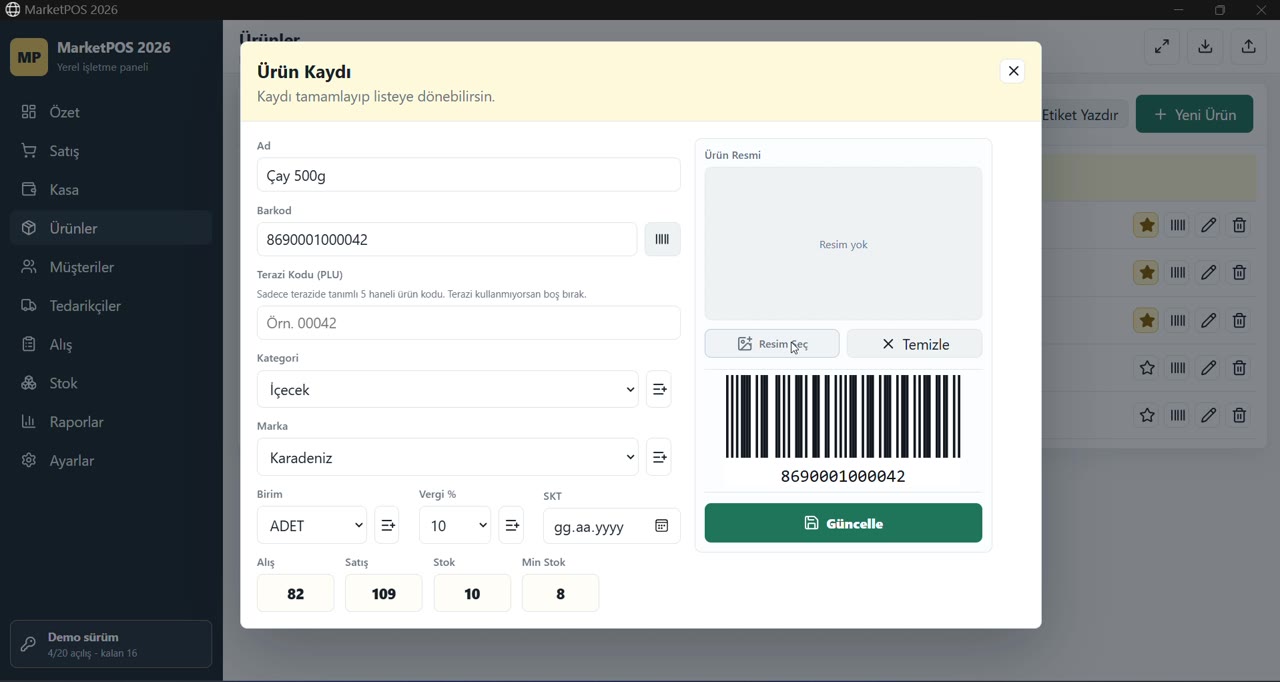Expand the Kategori dropdown showing İçecek
Screen dimensions: 1280x682
point(448,389)
